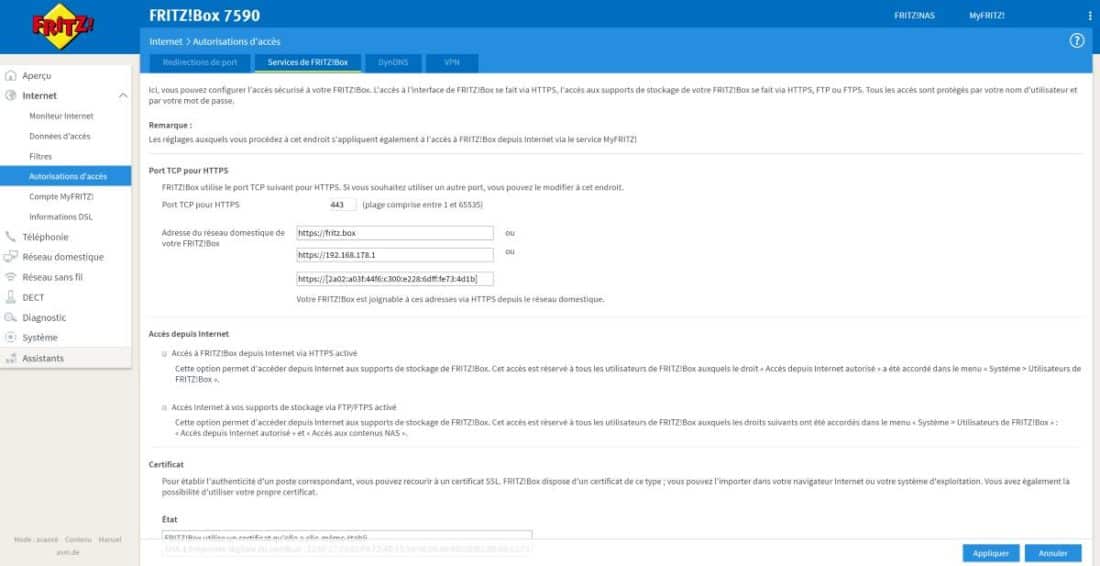1100x566 pixels.
Task: Open the three-dot options menu
Action: click(1089, 15)
